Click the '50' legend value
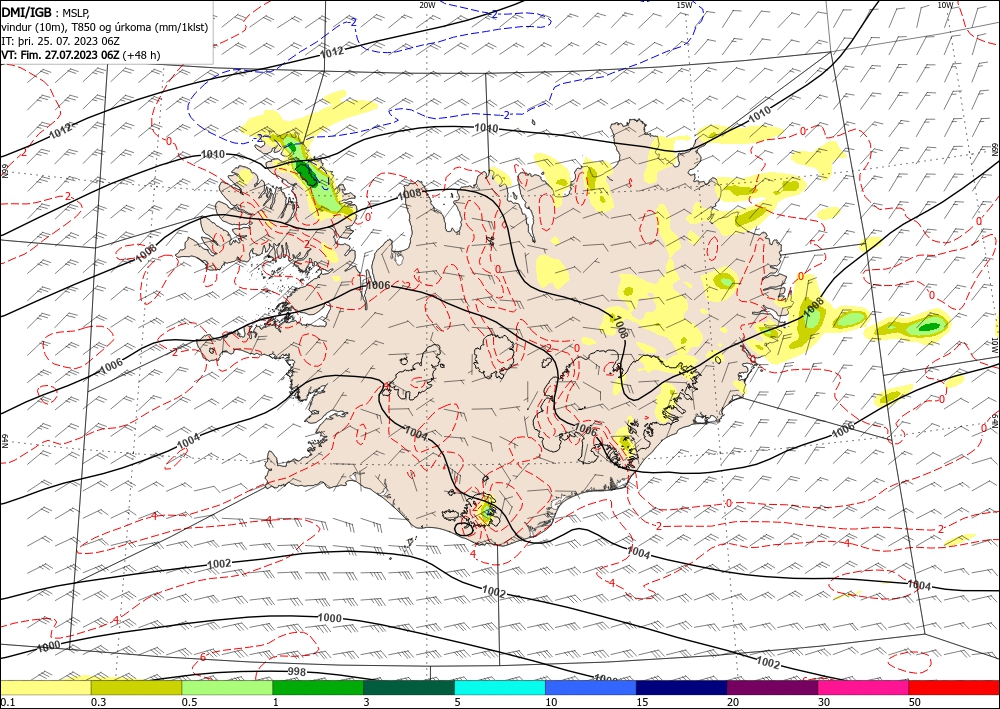1000x709 pixels. 915,702
